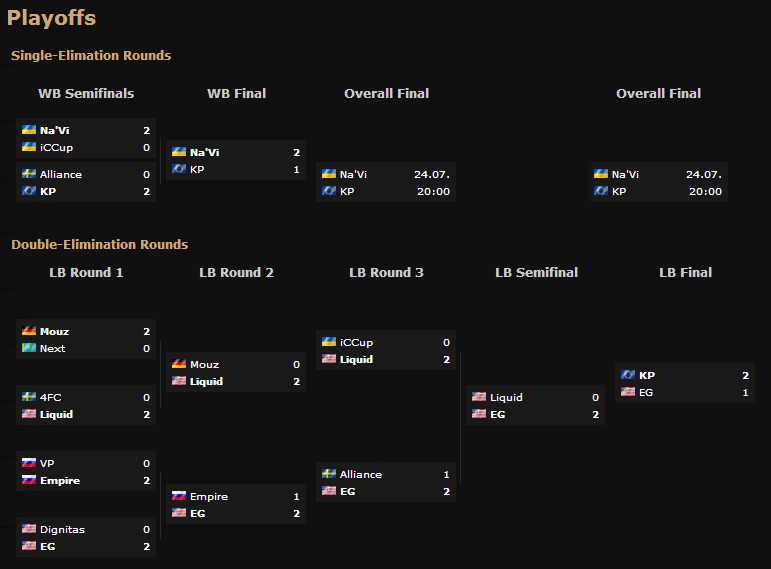
Task: Click Na'Vi in the WB Semifinals match
Action: coord(54,130)
